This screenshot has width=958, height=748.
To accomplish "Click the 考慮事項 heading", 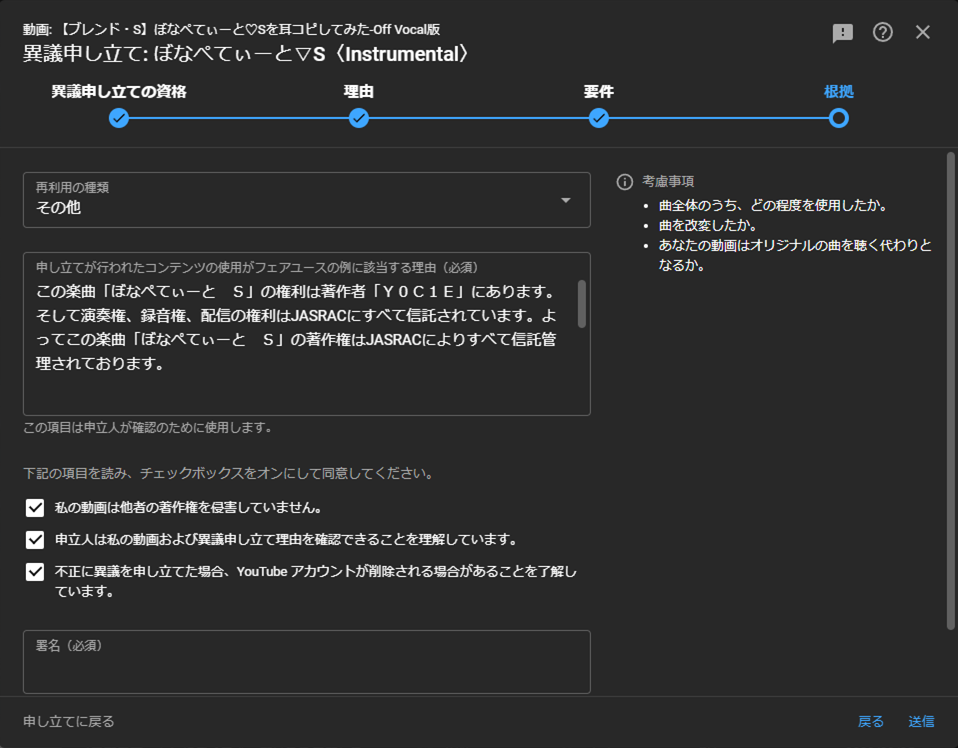I will (668, 182).
